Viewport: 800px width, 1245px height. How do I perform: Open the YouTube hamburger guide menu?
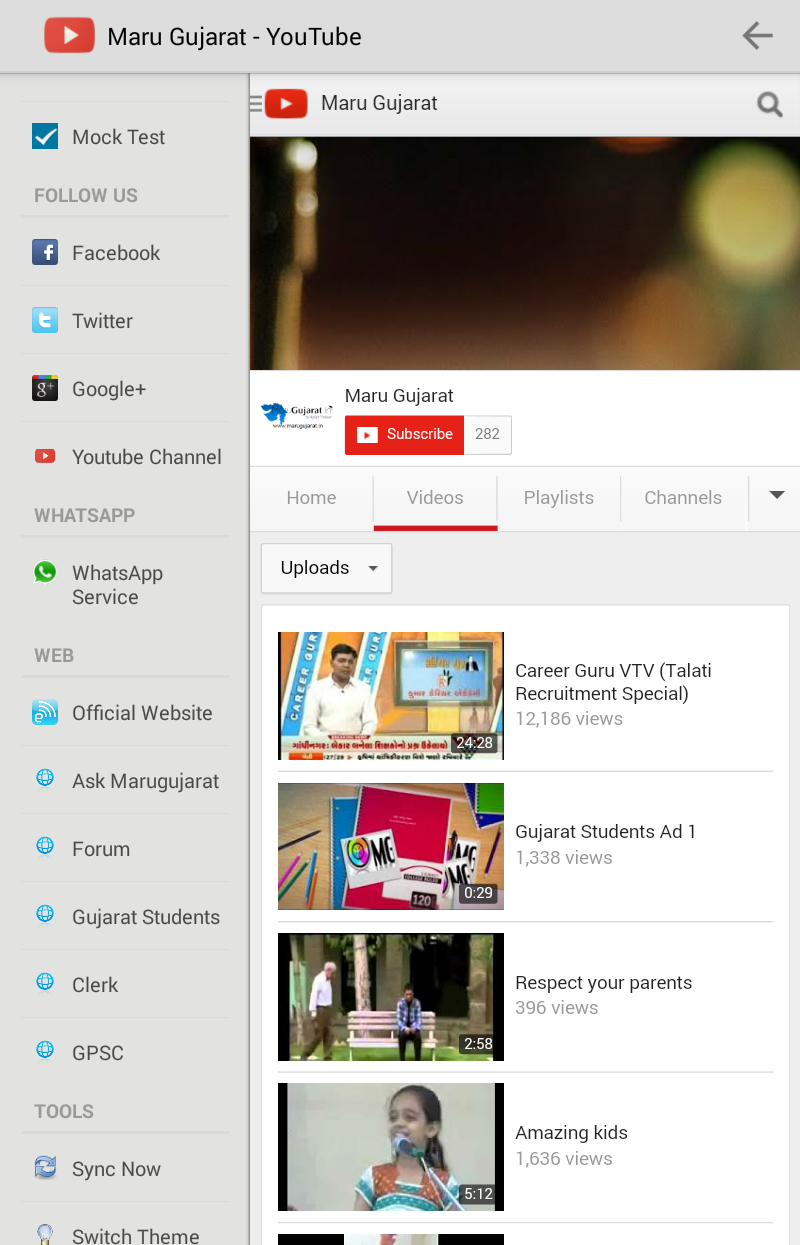[256, 103]
